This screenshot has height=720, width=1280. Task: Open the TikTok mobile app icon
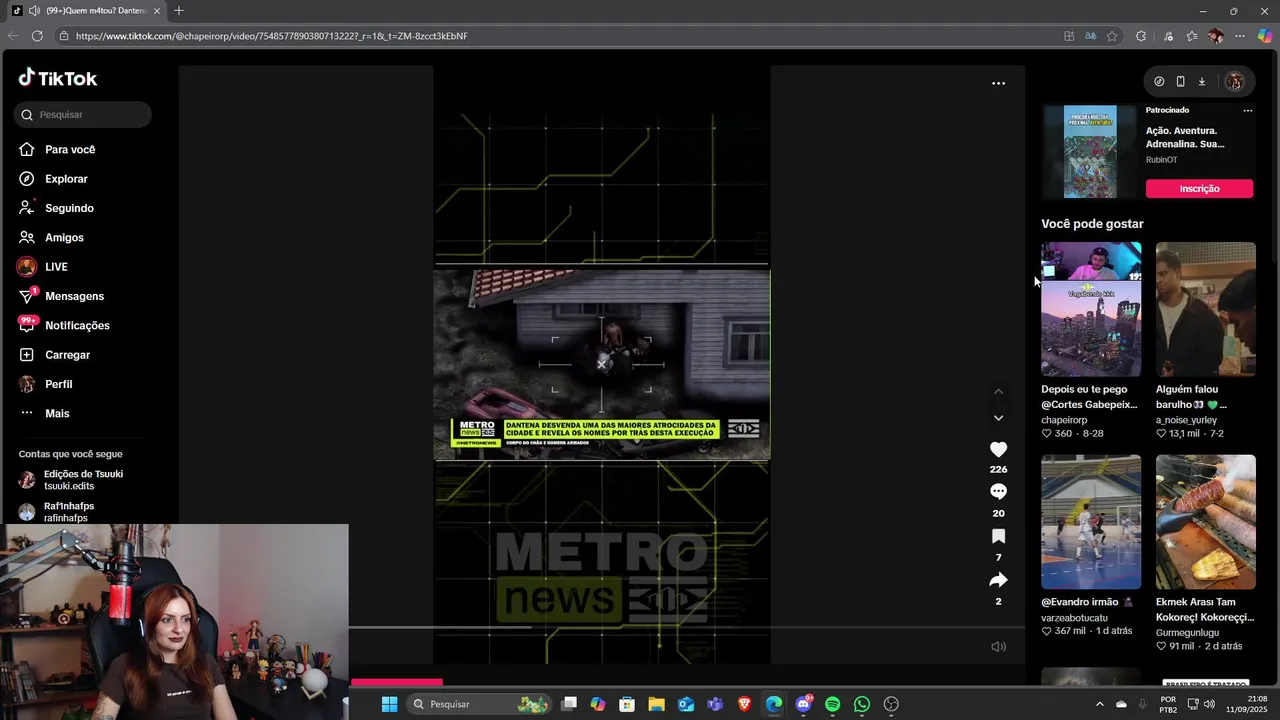[x=1180, y=82]
